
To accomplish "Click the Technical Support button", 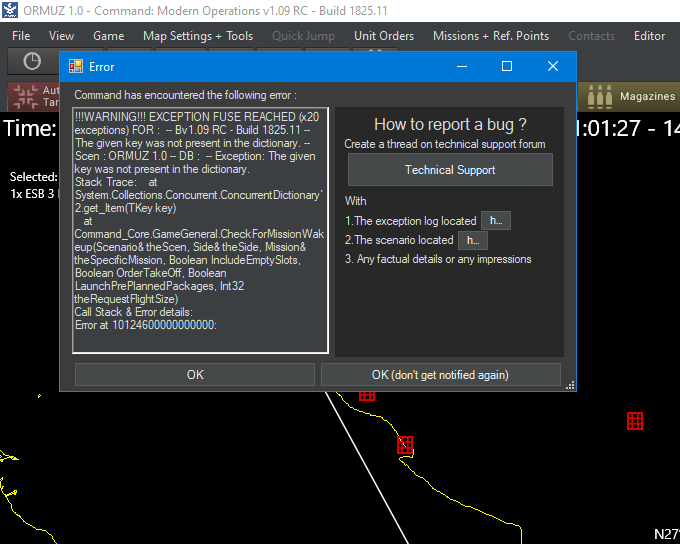I will (450, 170).
